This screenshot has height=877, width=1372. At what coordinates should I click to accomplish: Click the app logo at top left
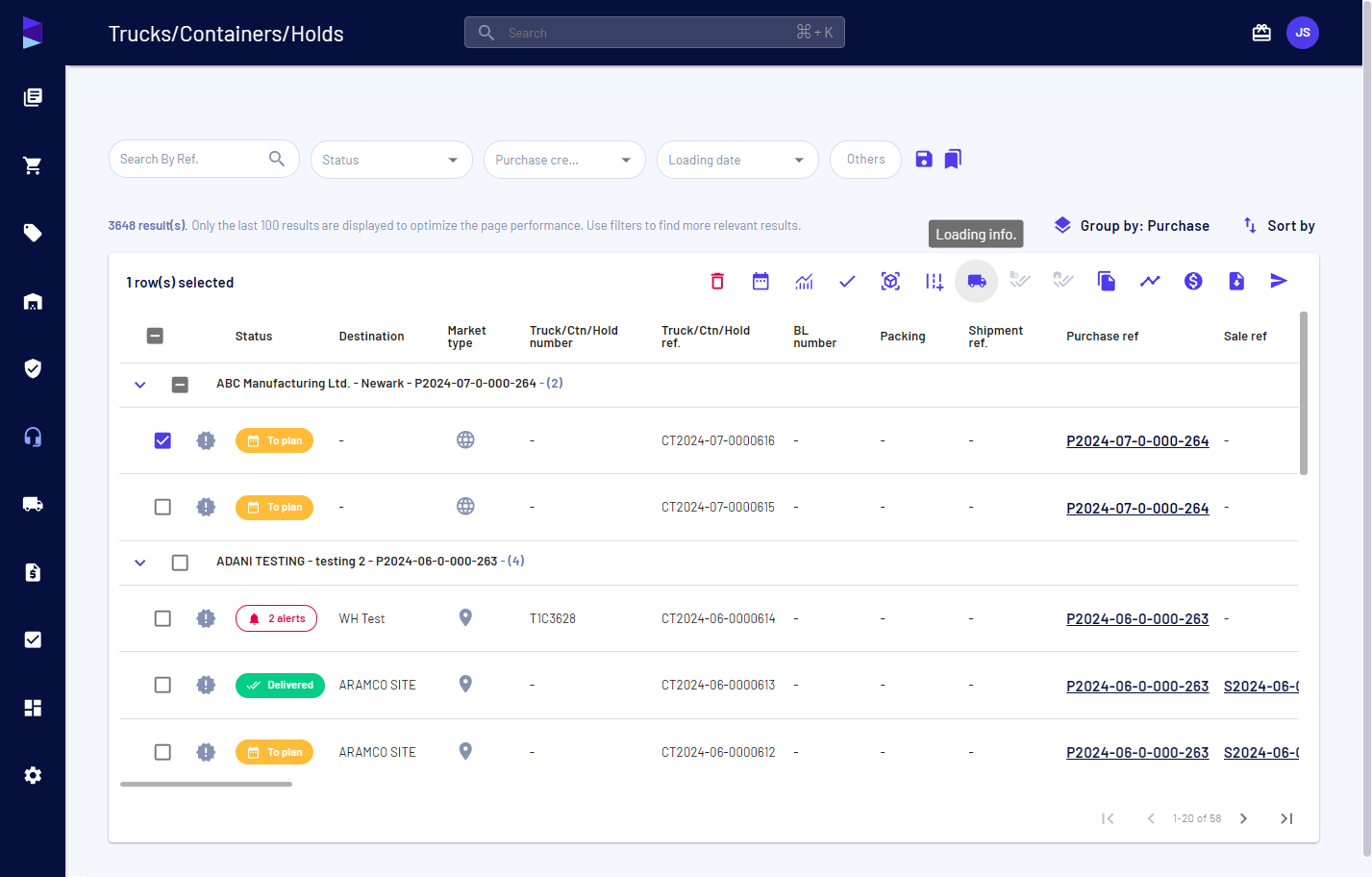tap(33, 33)
